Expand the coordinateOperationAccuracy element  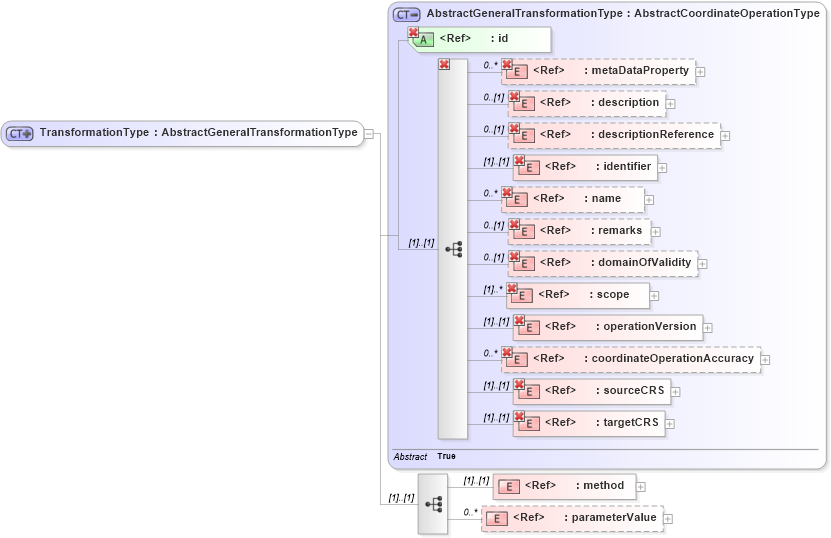(x=765, y=360)
